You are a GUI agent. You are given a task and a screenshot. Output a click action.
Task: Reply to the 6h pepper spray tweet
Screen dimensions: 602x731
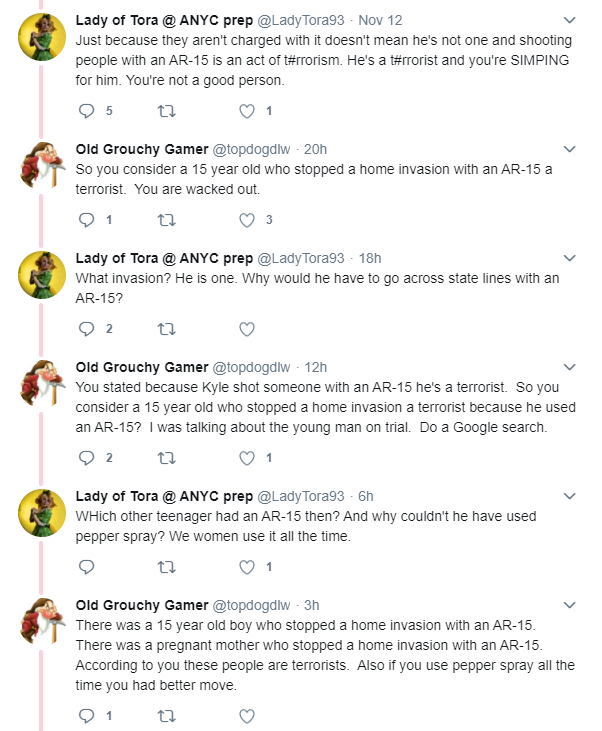[x=87, y=567]
